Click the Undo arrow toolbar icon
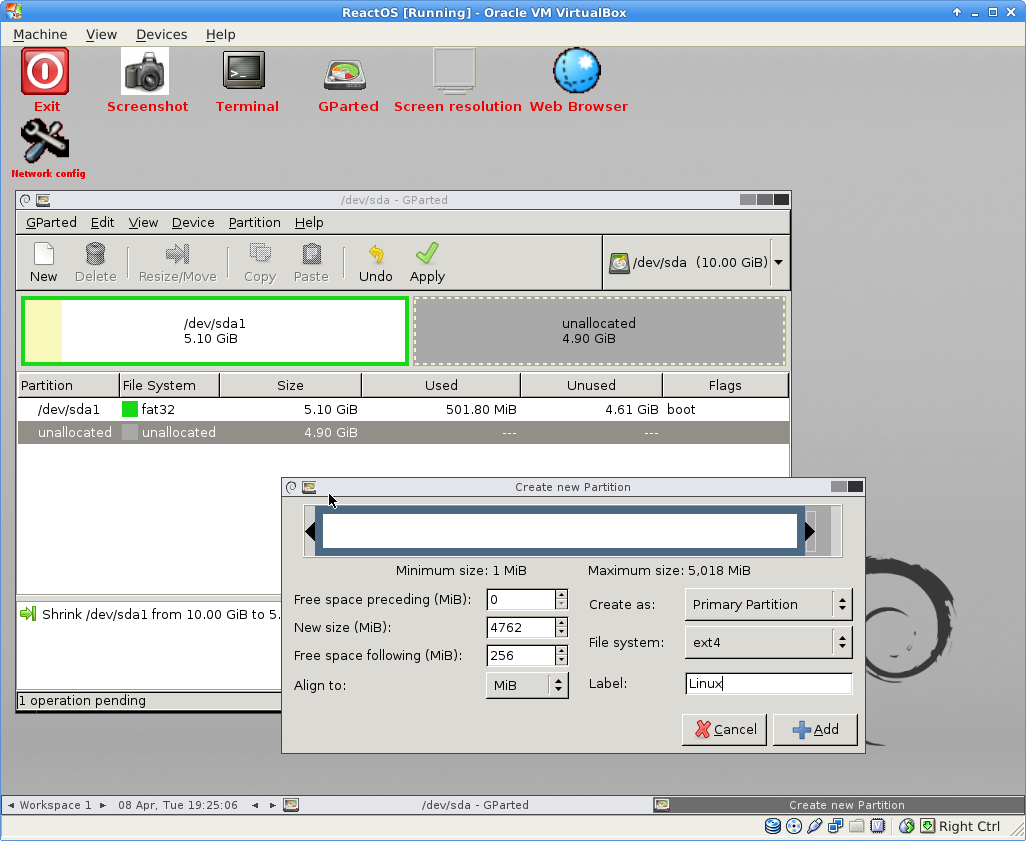 376,256
